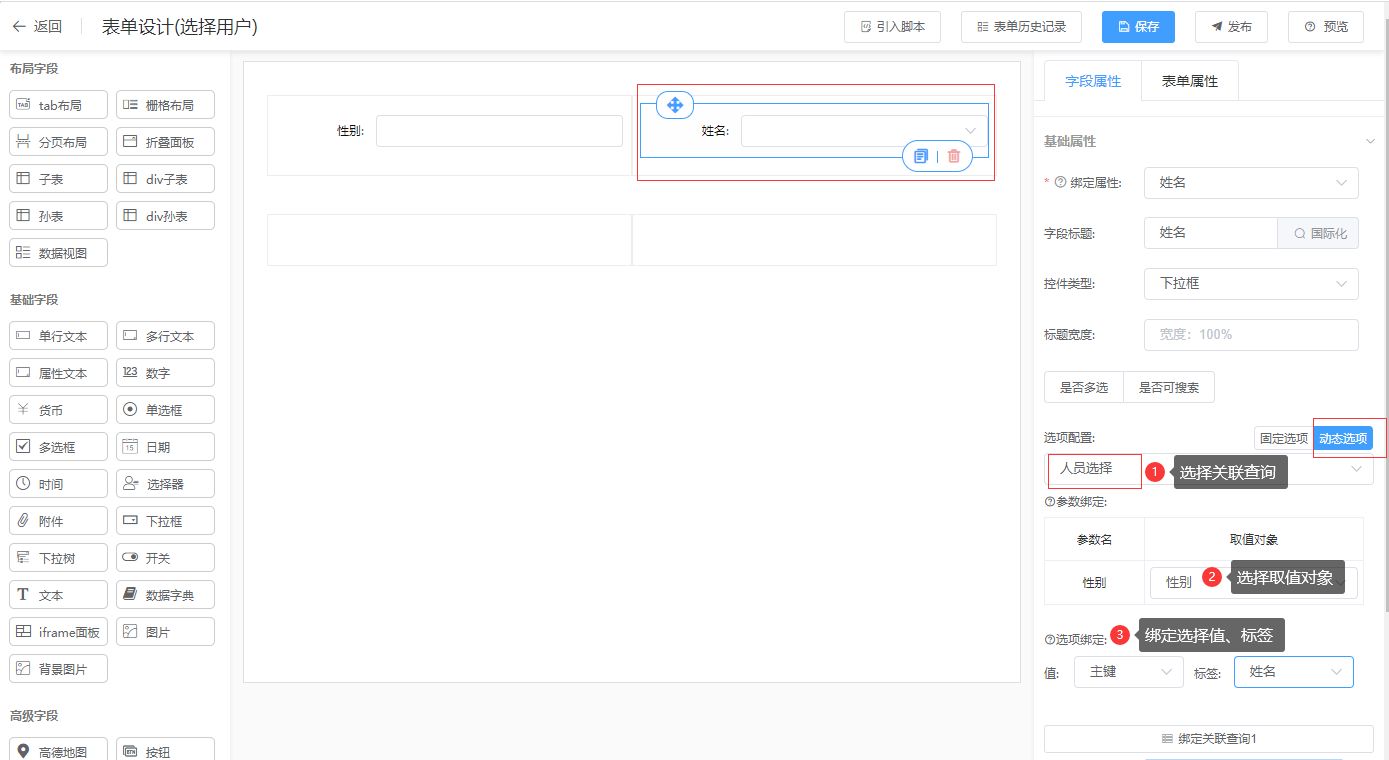1389x760 pixels.
Task: Add the 附件 attachment field
Action: (x=59, y=521)
